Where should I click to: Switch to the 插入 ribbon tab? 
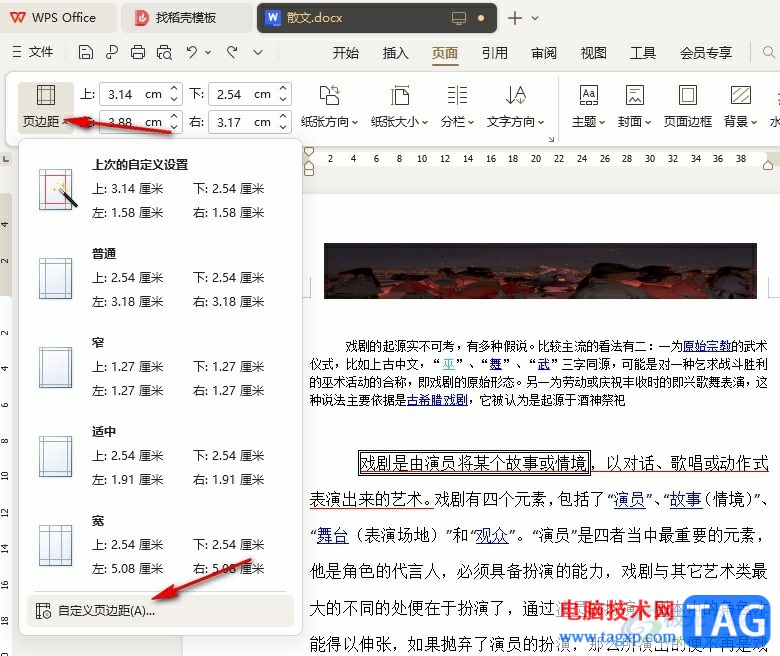click(x=395, y=53)
